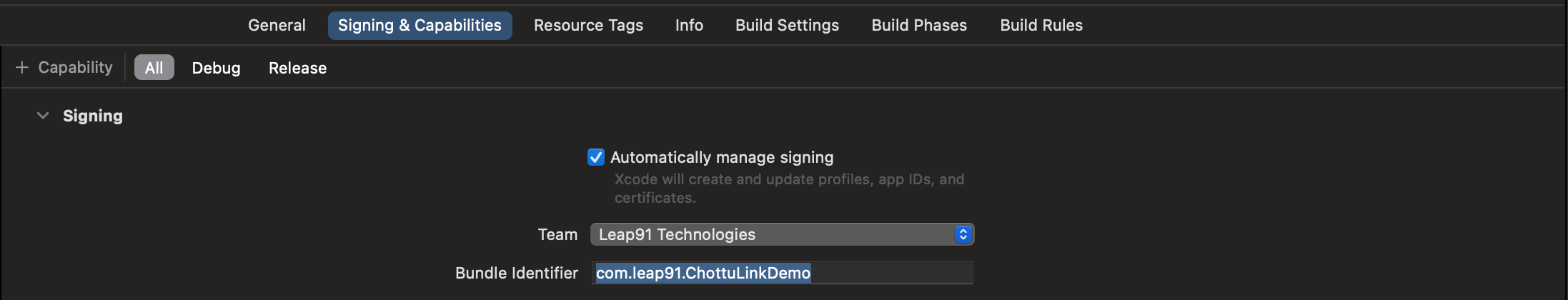Viewport: 1568px width, 300px height.
Task: Select the All configurations filter
Action: click(154, 68)
